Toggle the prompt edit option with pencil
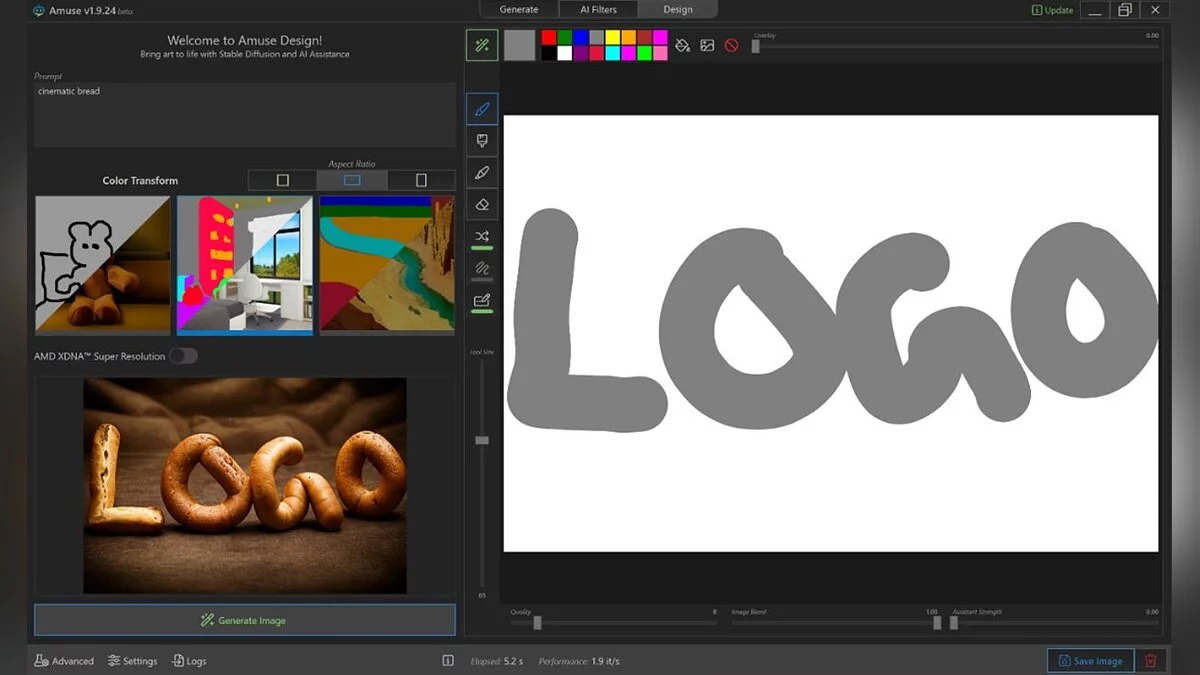The width and height of the screenshot is (1200, 675). coord(482,300)
